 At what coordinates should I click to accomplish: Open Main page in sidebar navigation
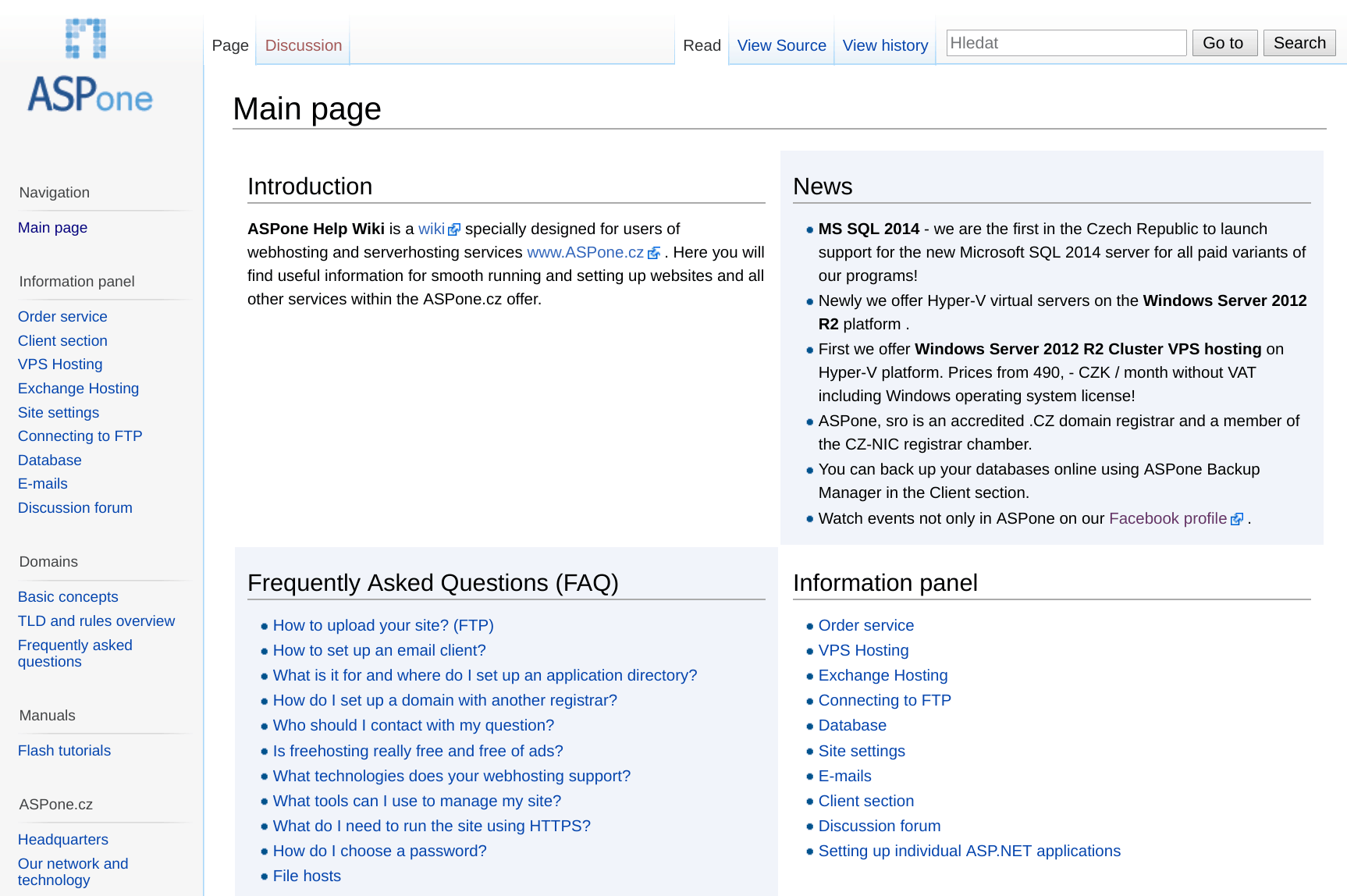[x=52, y=228]
